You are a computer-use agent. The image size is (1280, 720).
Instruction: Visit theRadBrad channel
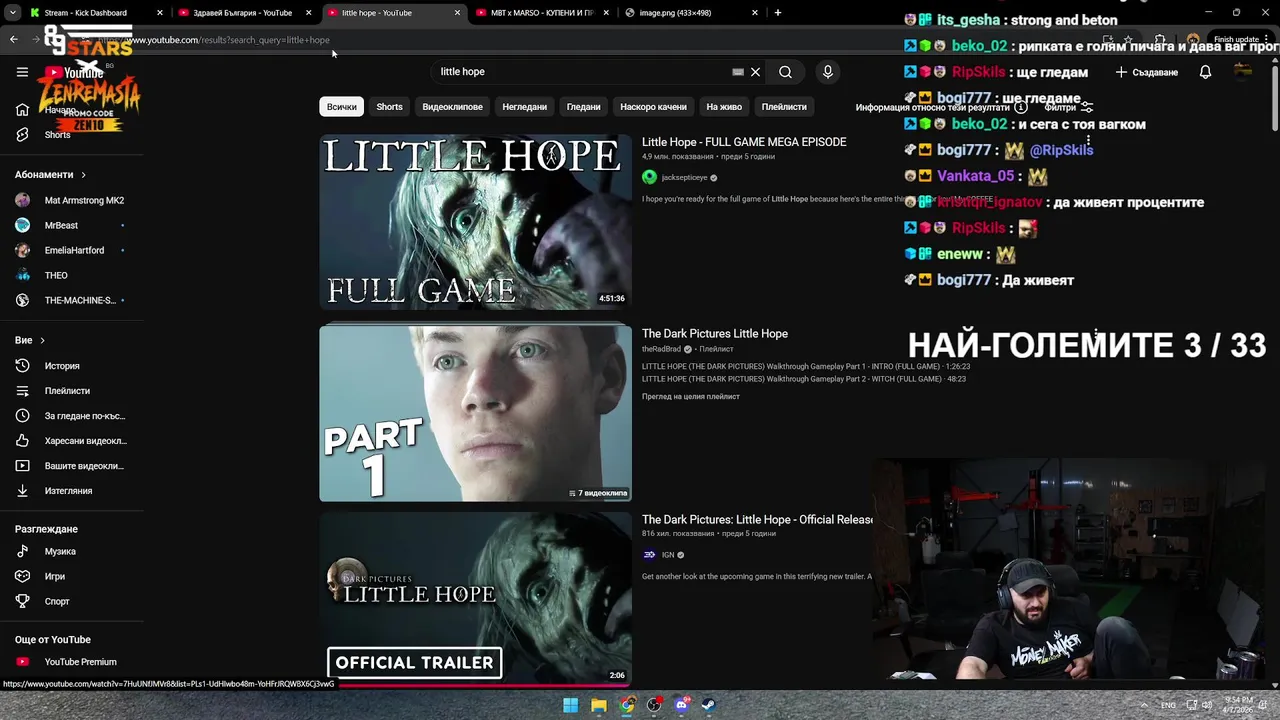click(x=661, y=349)
